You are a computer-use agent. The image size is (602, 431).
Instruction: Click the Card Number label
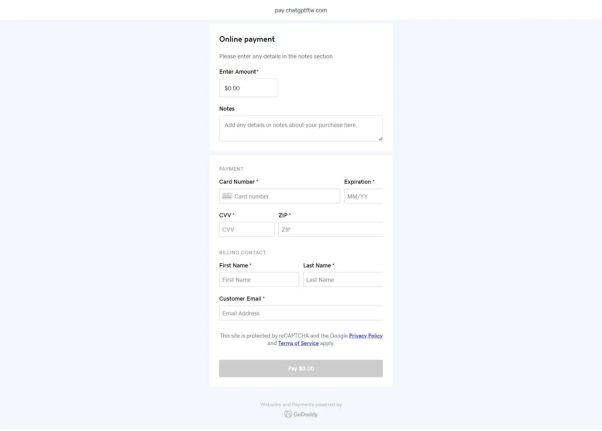tap(237, 181)
